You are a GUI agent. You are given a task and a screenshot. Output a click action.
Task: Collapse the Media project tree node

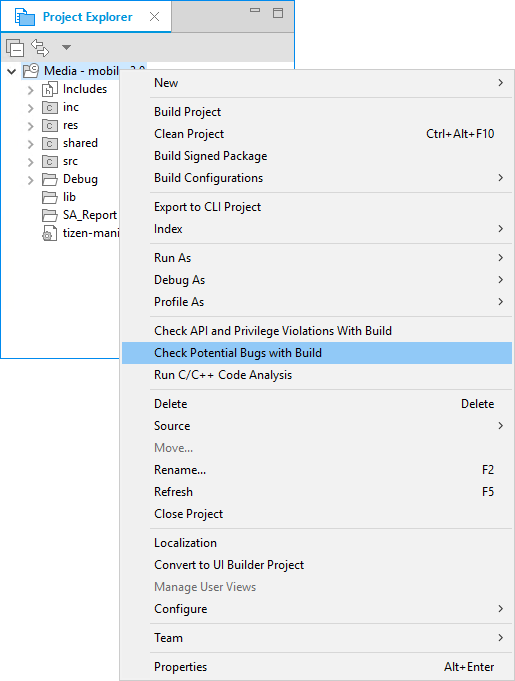click(12, 71)
